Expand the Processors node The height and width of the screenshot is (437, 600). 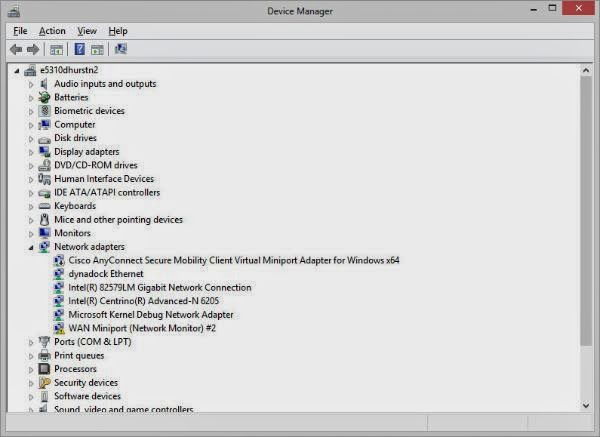click(31, 370)
